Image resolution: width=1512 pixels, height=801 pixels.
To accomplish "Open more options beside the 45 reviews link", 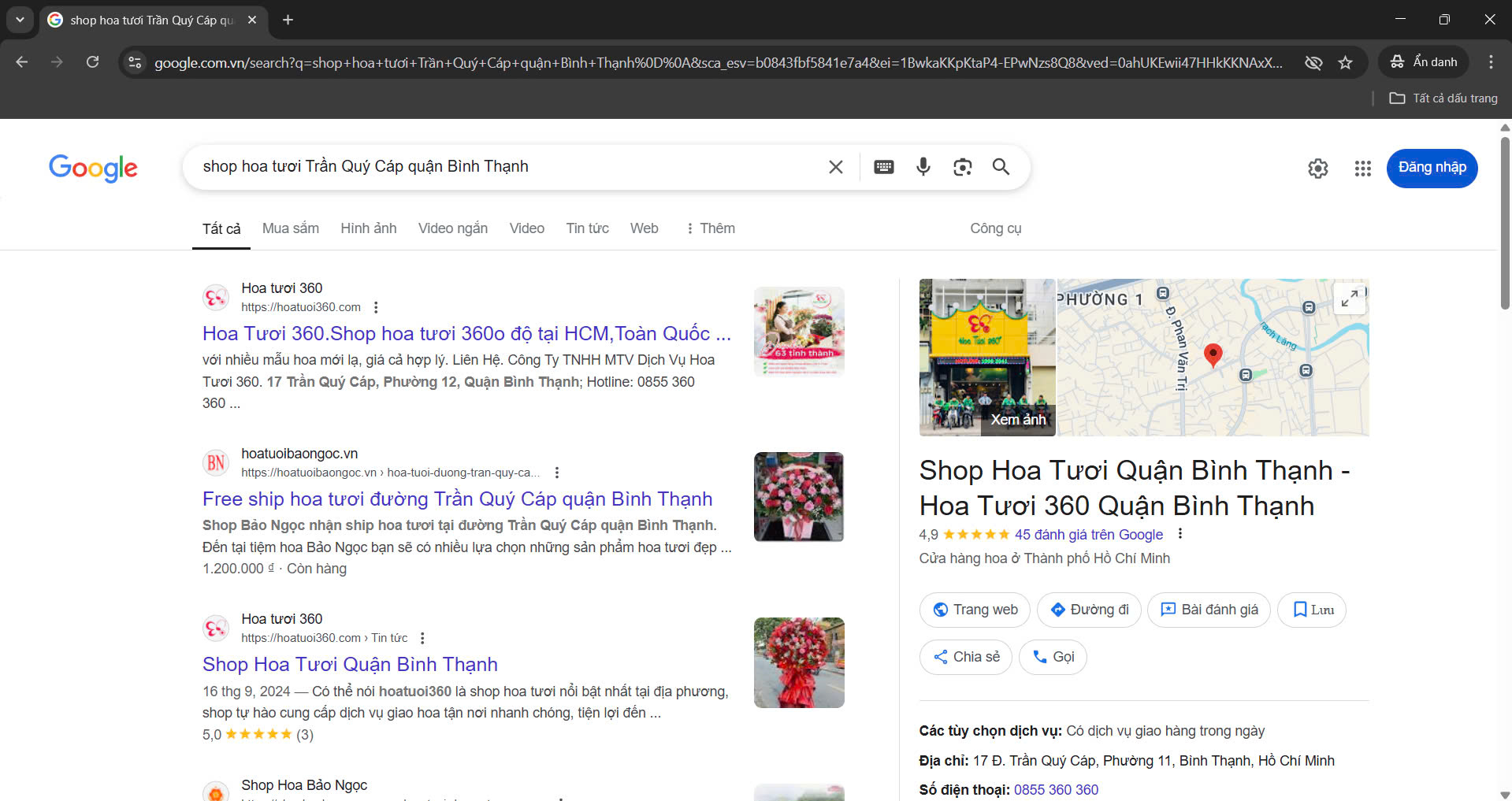I will point(1180,534).
